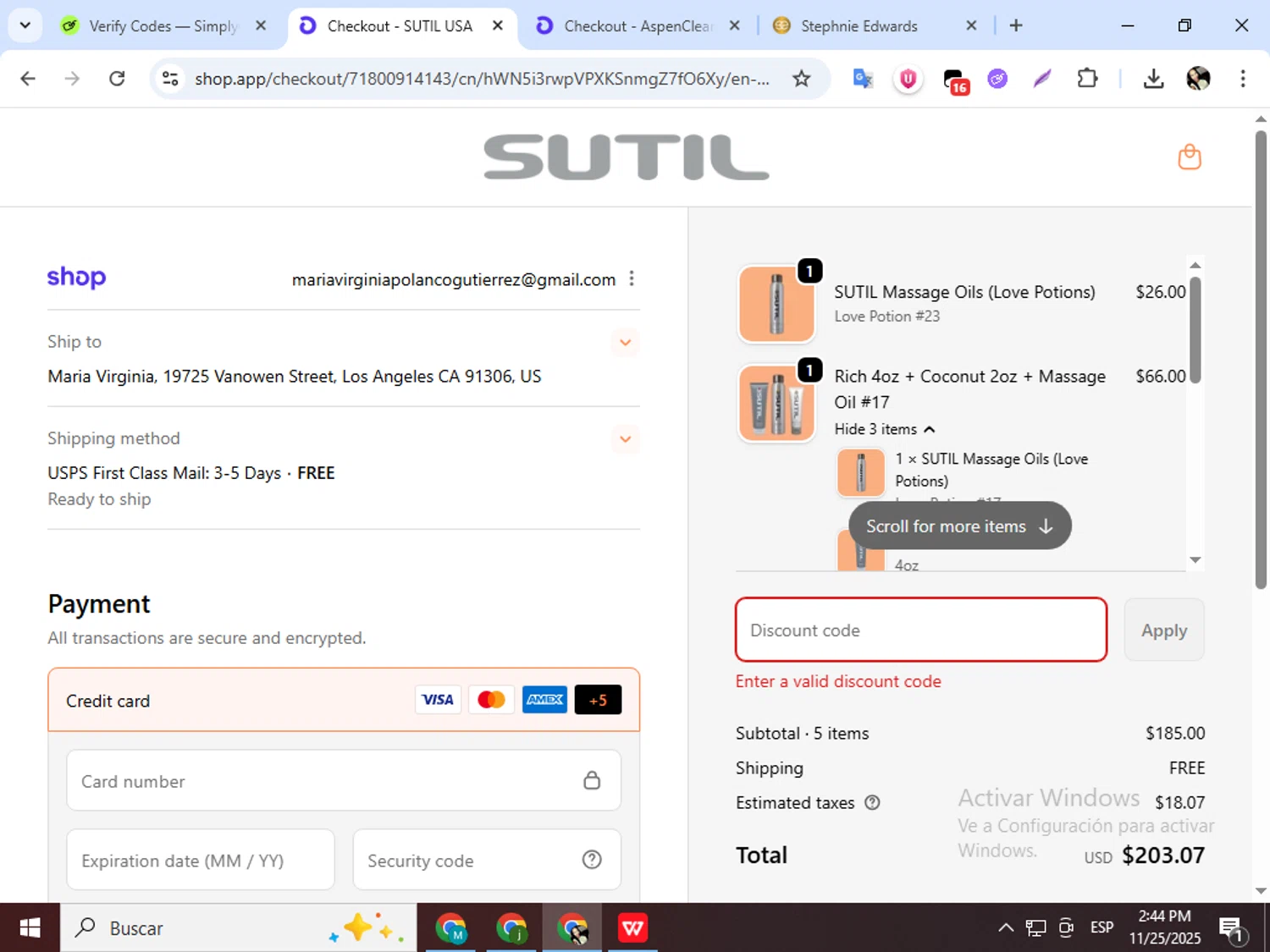Open the Windows notification center
Screen dimensions: 1270x952
(x=1231, y=929)
